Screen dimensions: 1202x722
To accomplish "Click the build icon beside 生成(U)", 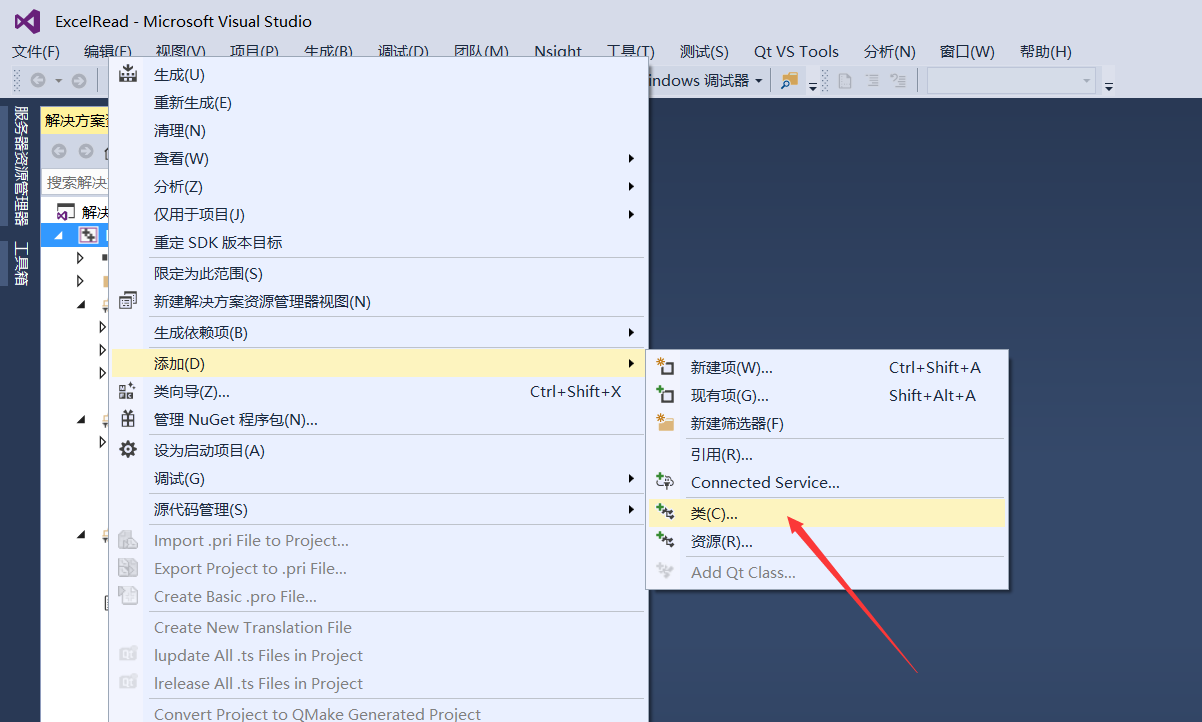I will pyautogui.click(x=128, y=74).
